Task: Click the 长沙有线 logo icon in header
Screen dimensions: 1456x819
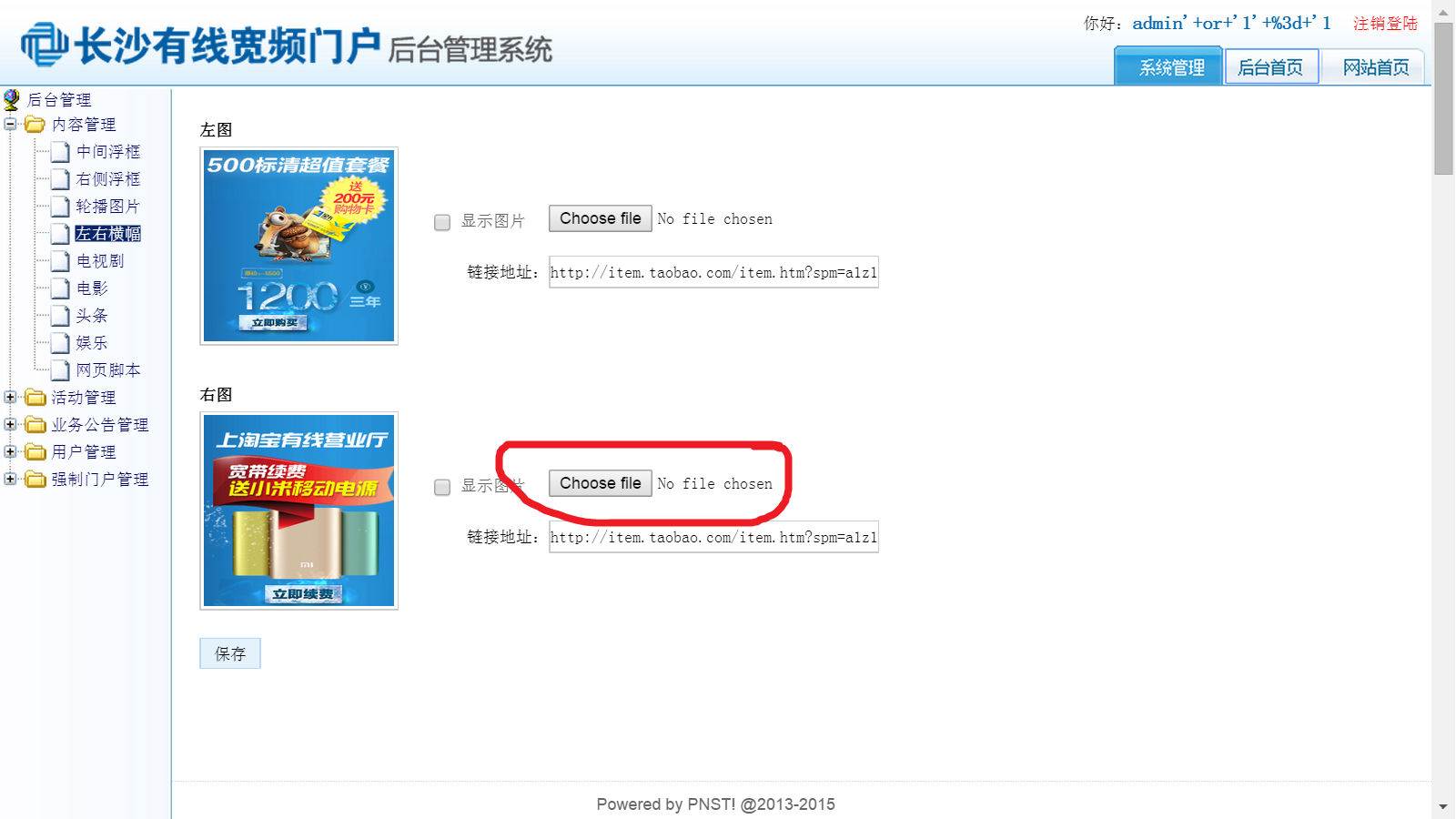Action: tap(45, 45)
